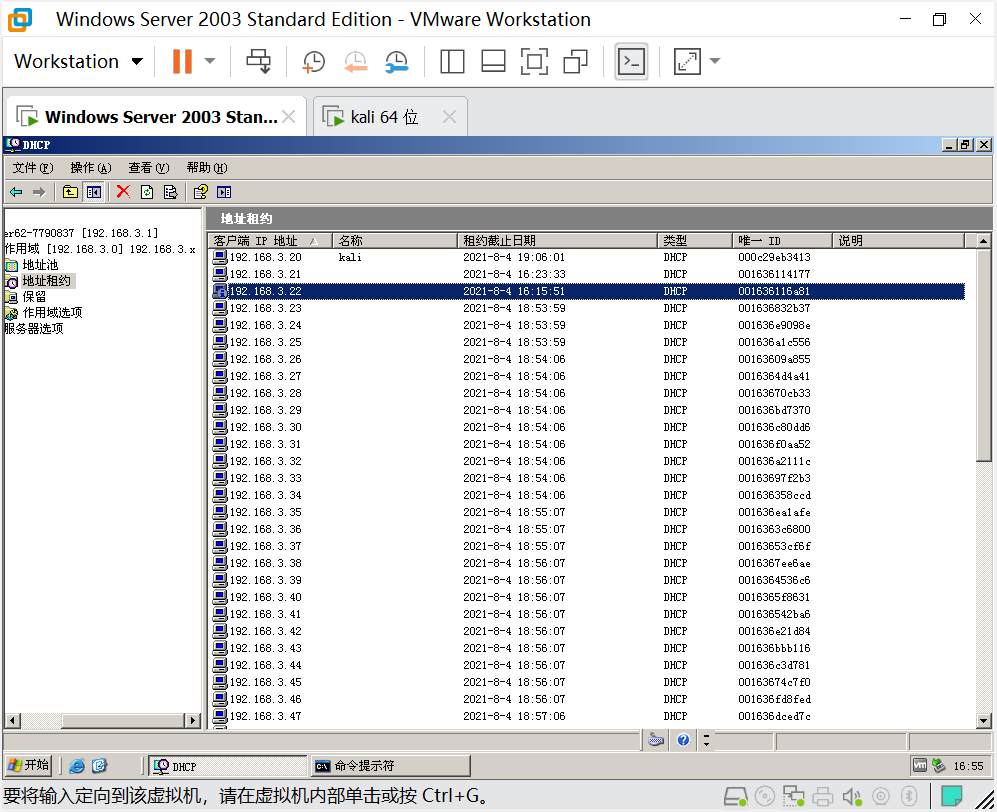Click the last DHCP toolbar pane icon
This screenshot has width=997, height=812.
click(224, 192)
